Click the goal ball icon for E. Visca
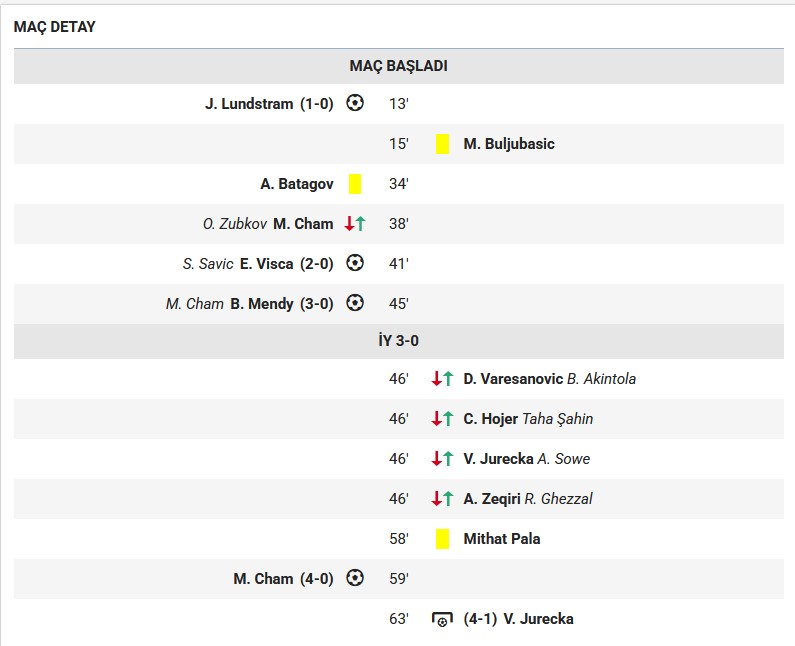The image size is (795, 646). [x=355, y=263]
